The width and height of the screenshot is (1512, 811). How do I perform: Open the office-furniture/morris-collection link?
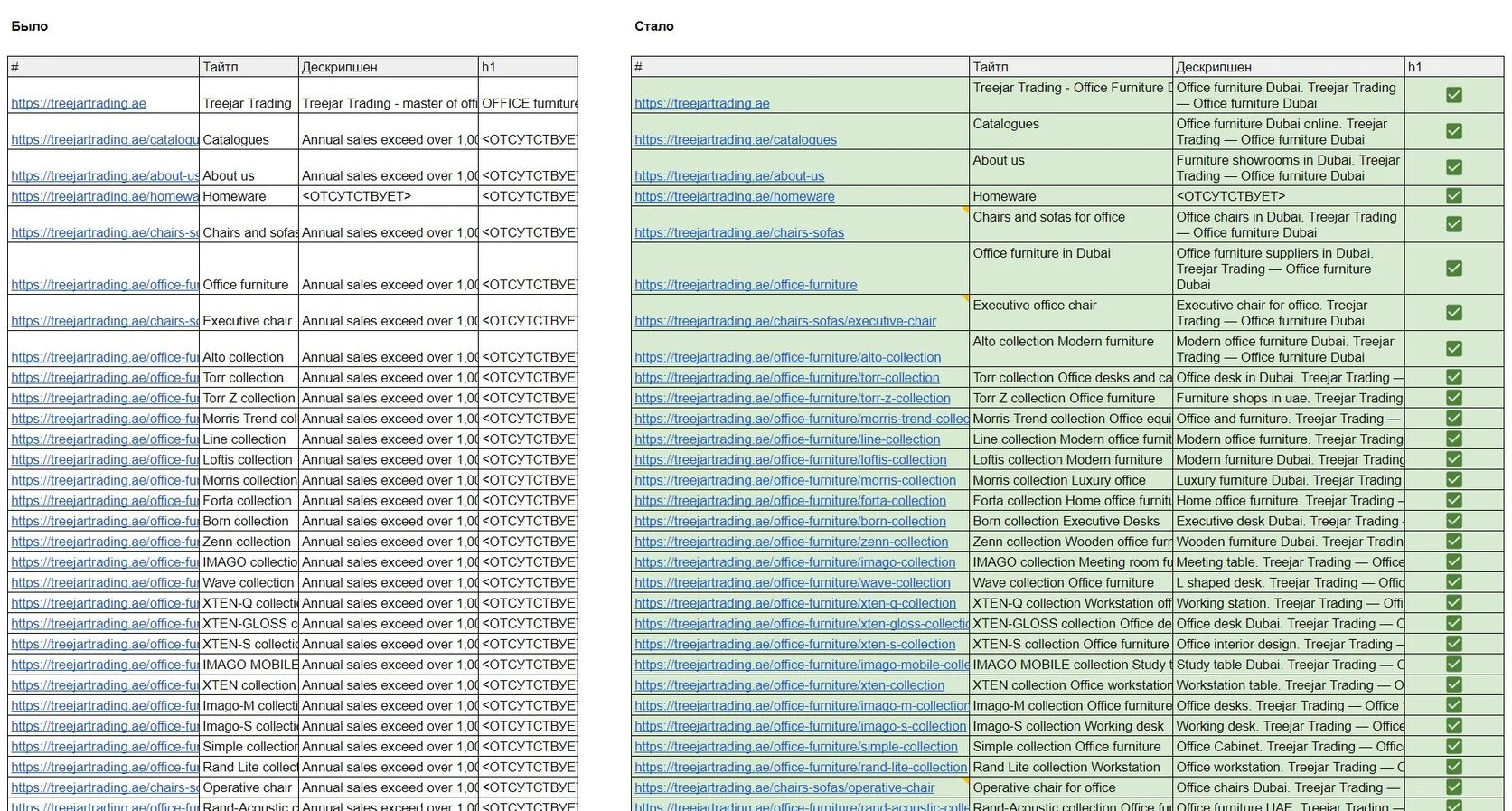[795, 480]
